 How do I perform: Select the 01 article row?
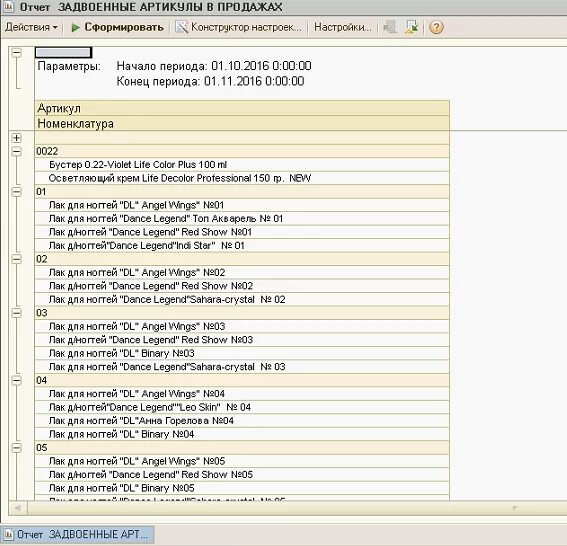click(242, 192)
